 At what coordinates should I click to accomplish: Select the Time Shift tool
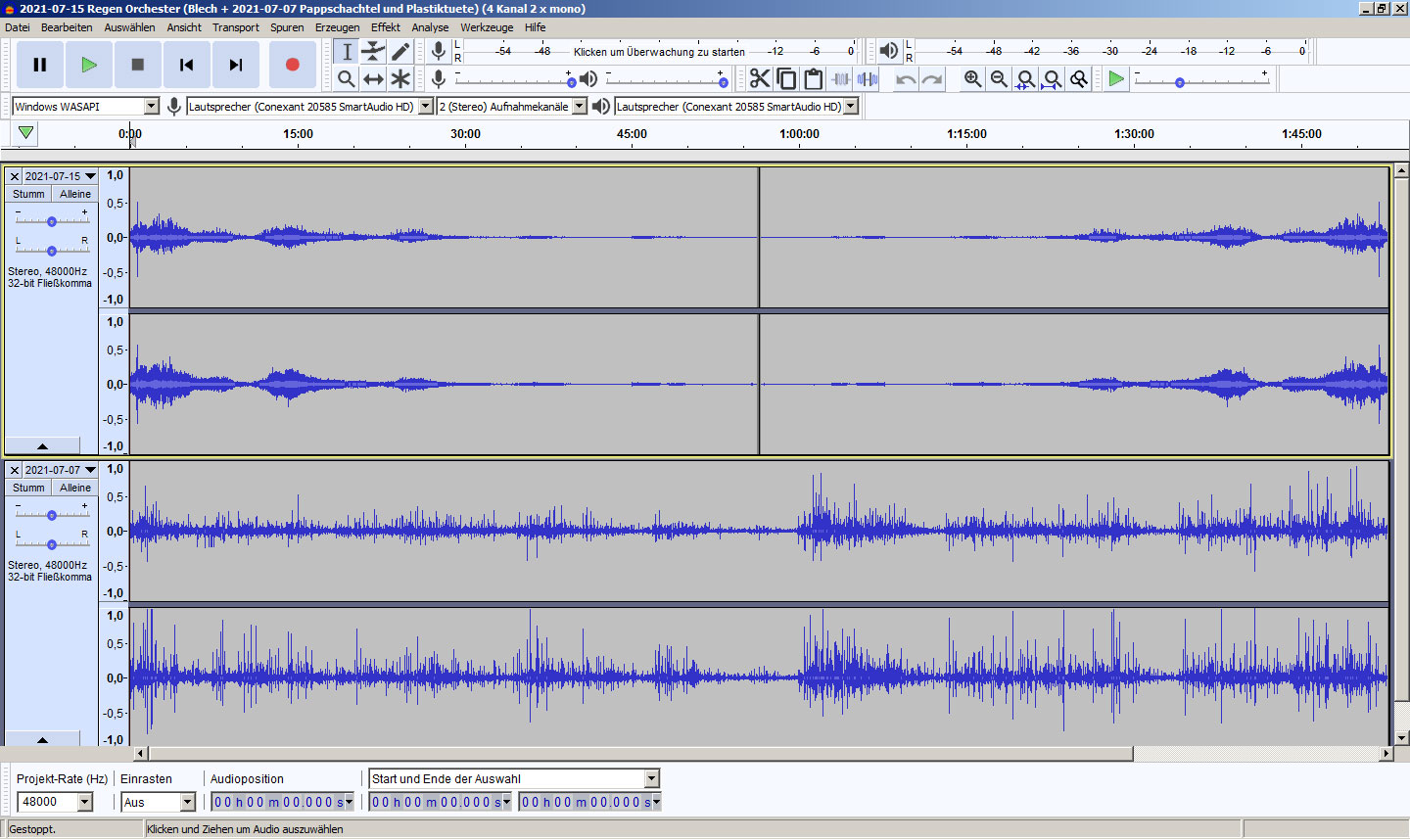click(x=373, y=79)
